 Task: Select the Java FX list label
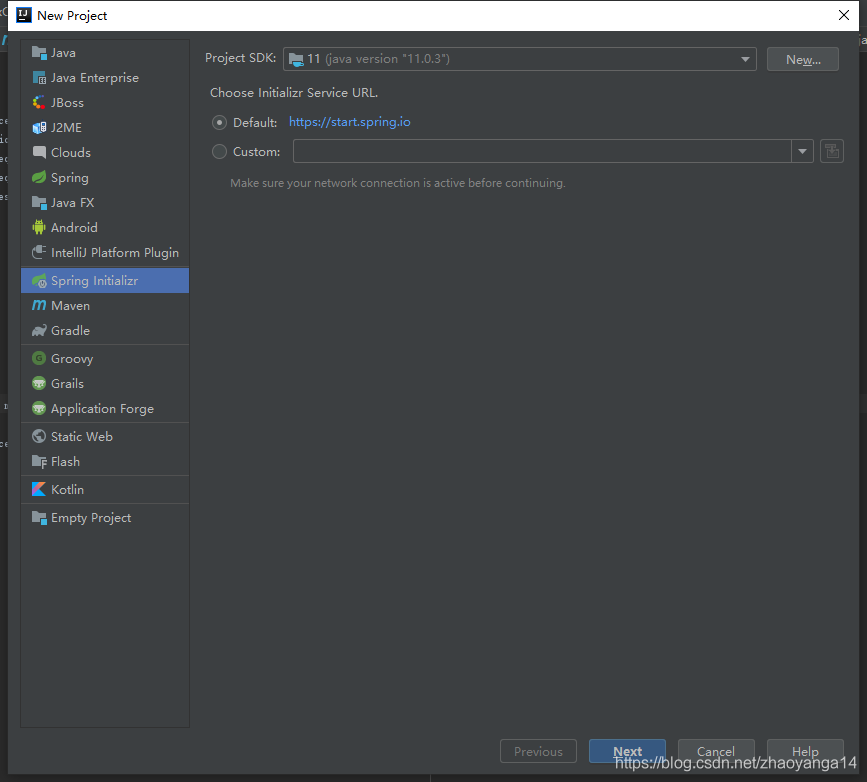coord(72,203)
